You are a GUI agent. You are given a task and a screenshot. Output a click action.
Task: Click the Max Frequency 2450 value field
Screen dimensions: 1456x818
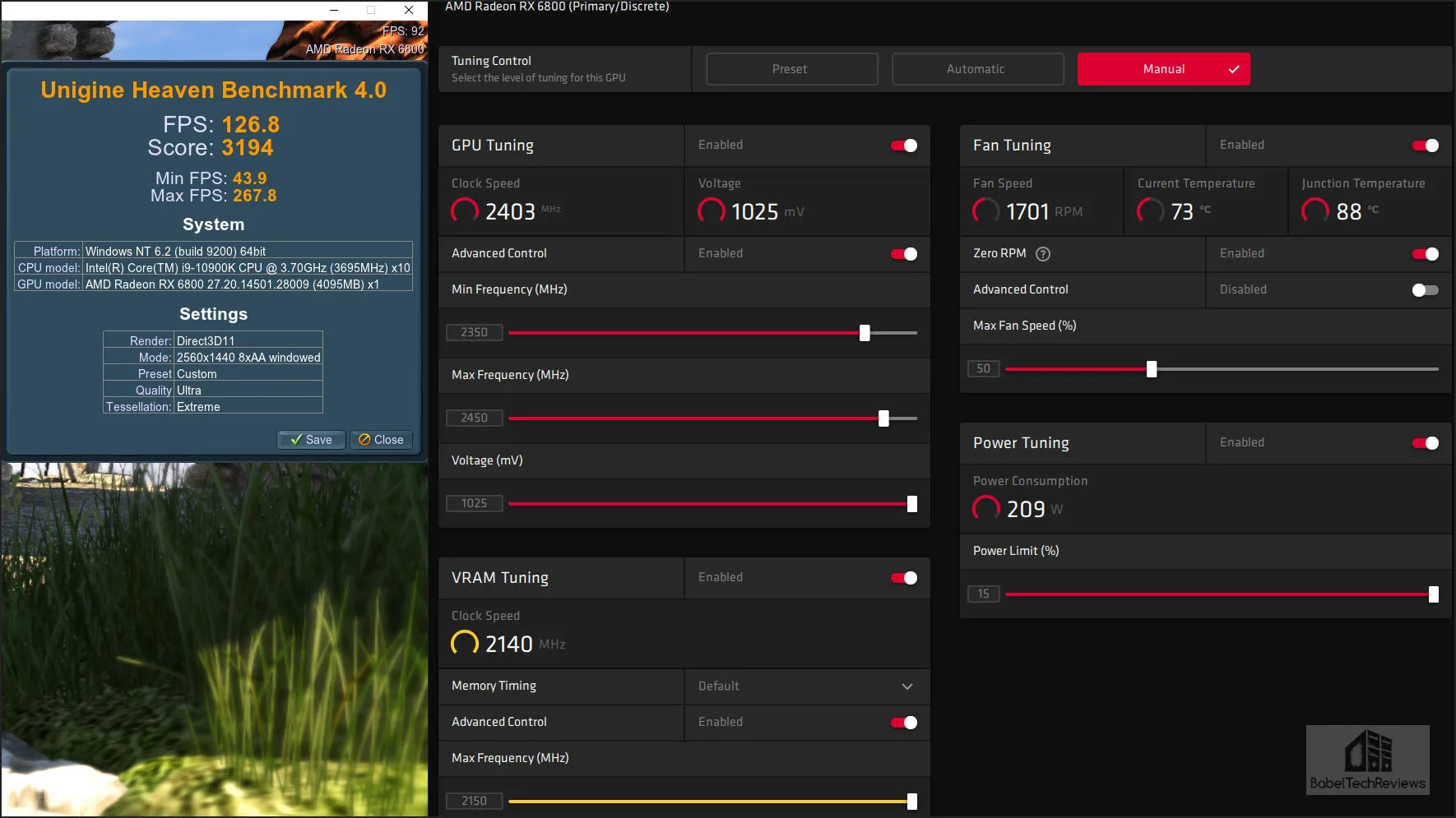click(475, 418)
